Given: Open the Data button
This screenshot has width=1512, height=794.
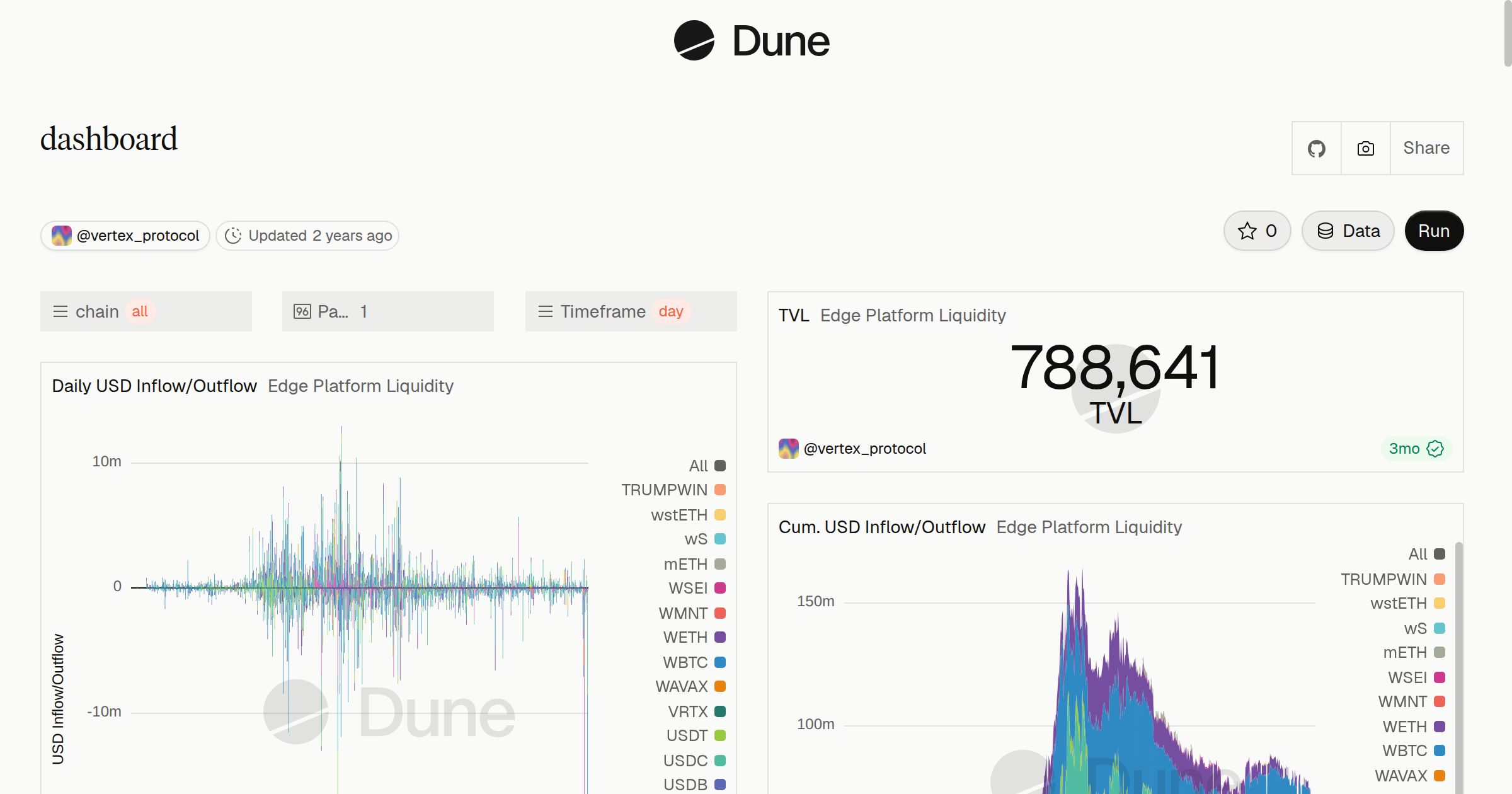Looking at the screenshot, I should (1348, 231).
